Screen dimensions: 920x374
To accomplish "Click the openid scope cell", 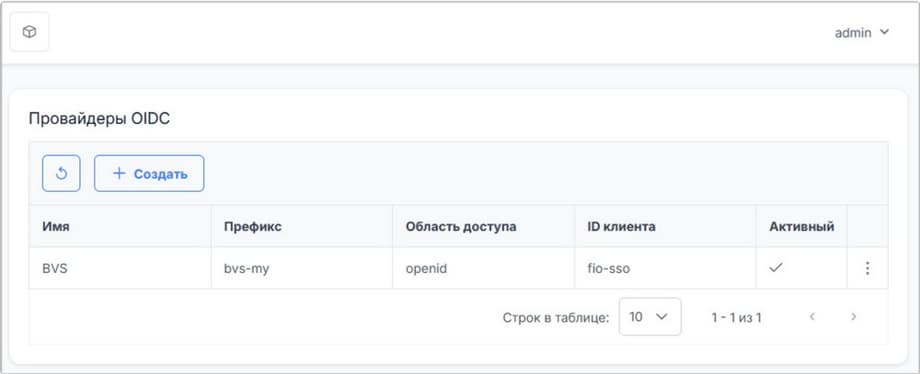I will (483, 269).
